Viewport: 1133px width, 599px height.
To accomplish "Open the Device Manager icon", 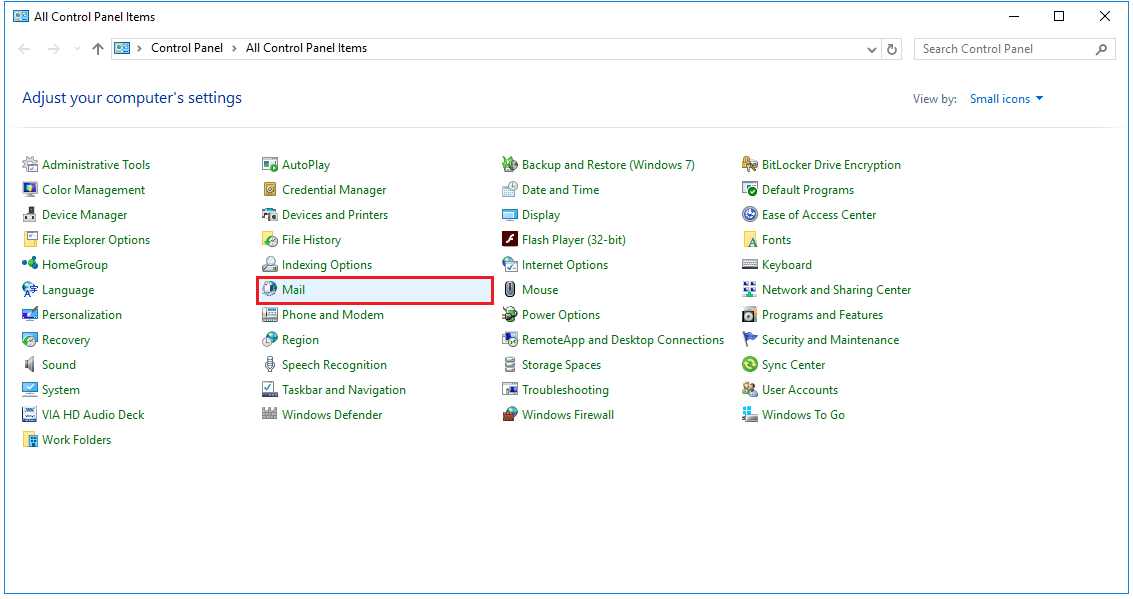I will [30, 215].
